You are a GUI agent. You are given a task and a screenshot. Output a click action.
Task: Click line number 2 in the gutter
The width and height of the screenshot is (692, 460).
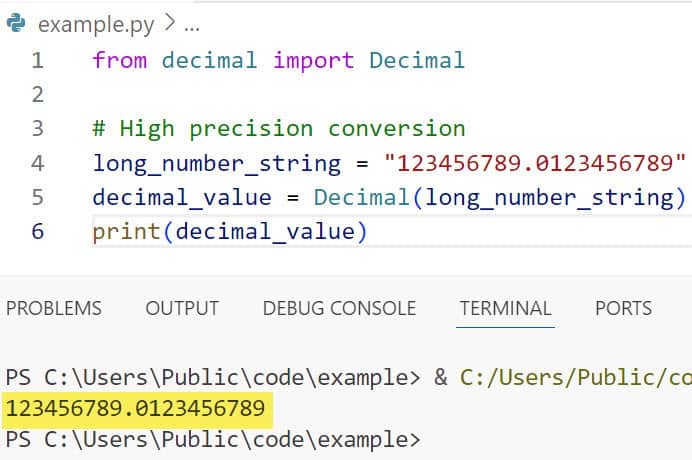tap(38, 94)
